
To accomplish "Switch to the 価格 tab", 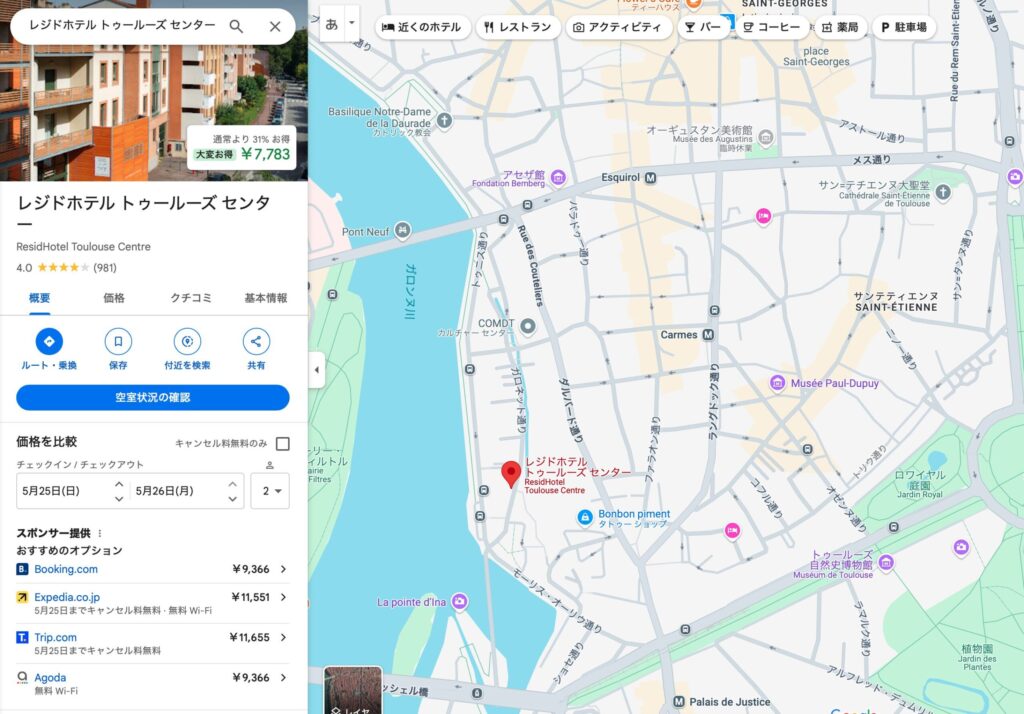I will (x=114, y=299).
